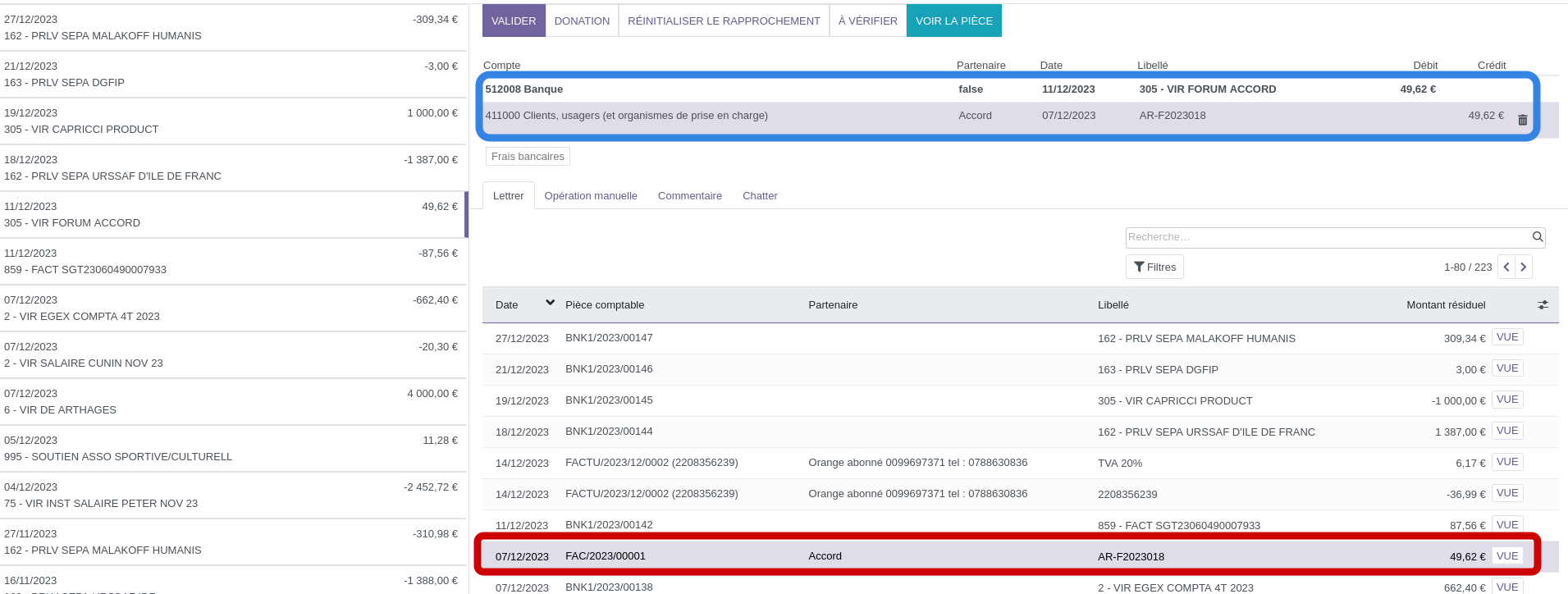Go to the previous page of entries
Screen dimensions: 1568x594
click(1506, 267)
